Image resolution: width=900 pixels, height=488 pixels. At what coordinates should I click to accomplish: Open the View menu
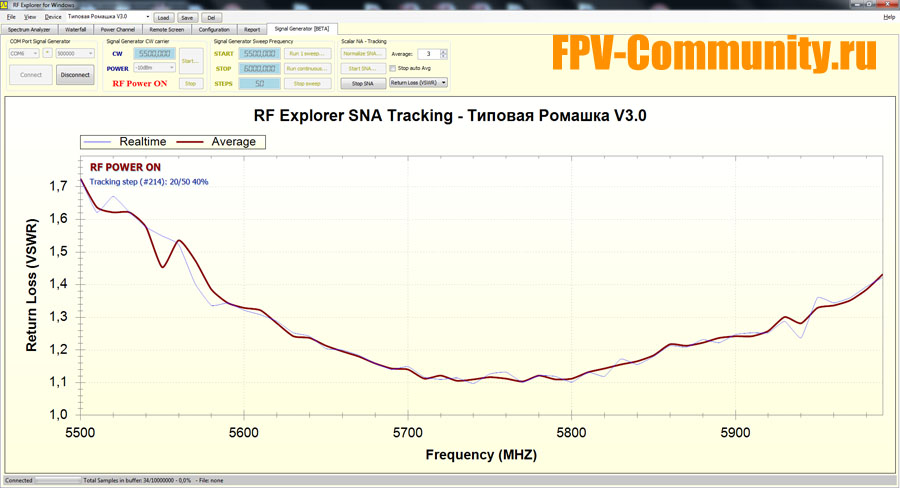(x=30, y=17)
